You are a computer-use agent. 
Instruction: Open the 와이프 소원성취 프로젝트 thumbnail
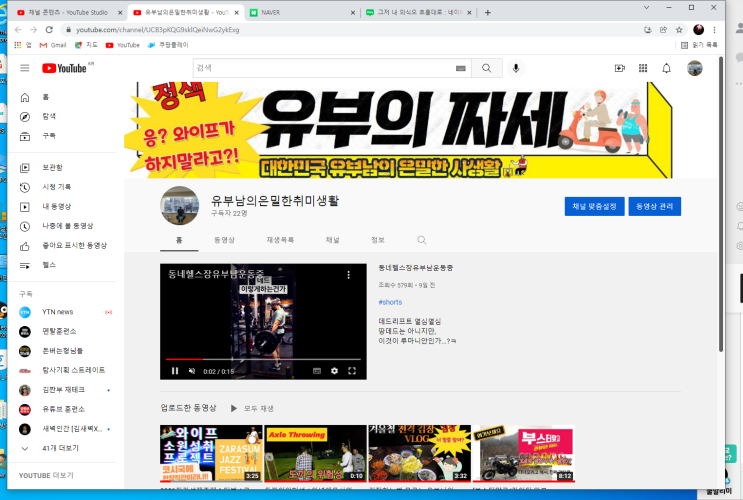click(211, 453)
